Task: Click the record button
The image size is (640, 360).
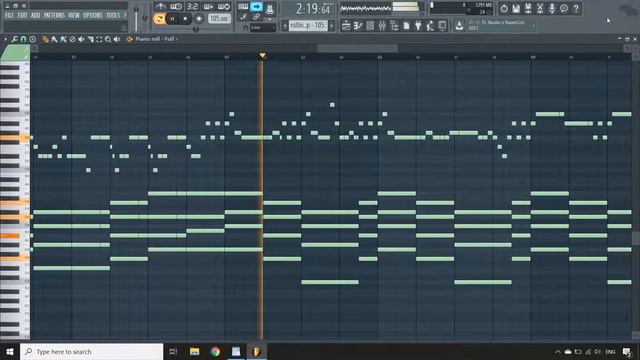Action: point(199,19)
